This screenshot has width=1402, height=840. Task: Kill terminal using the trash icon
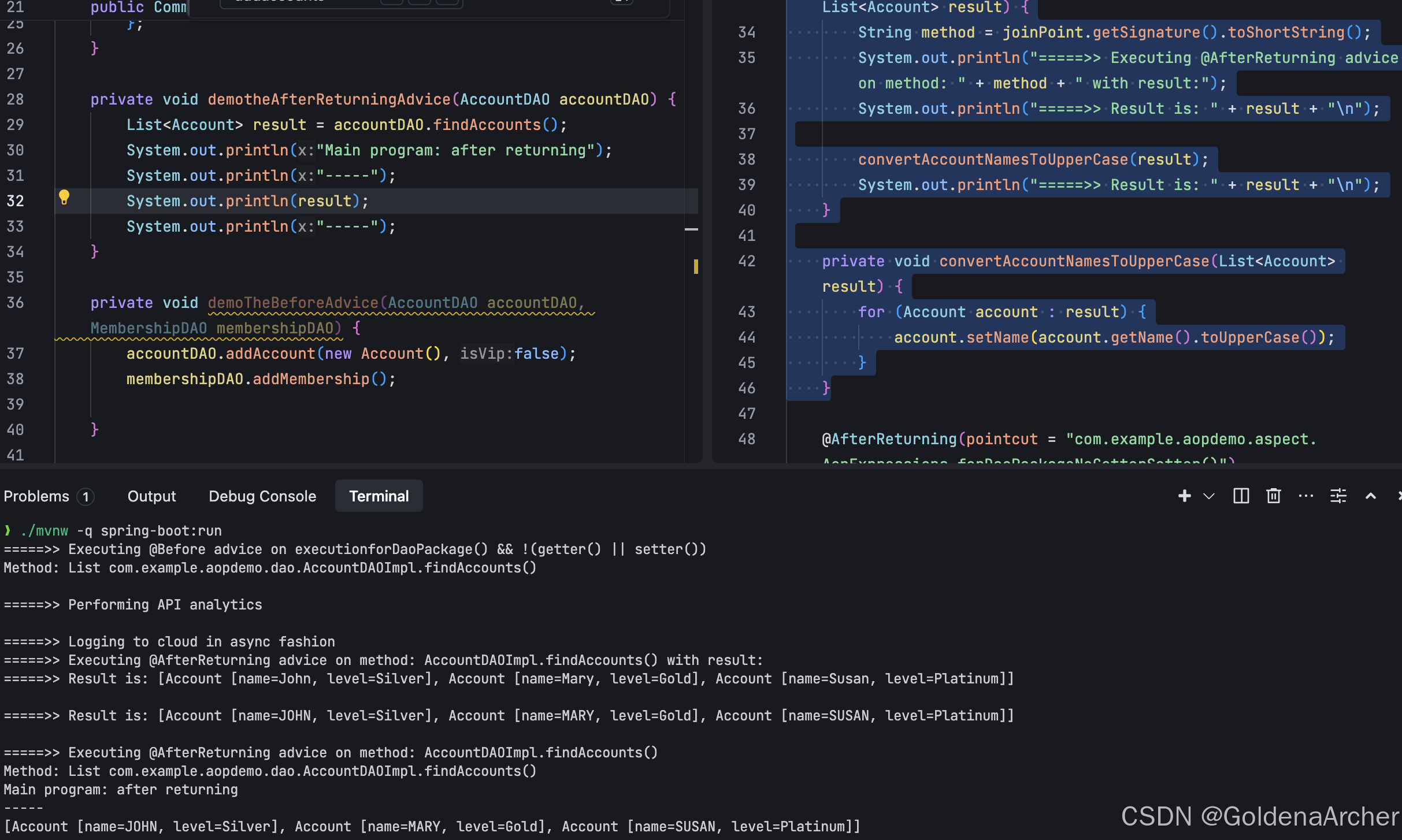tap(1273, 496)
